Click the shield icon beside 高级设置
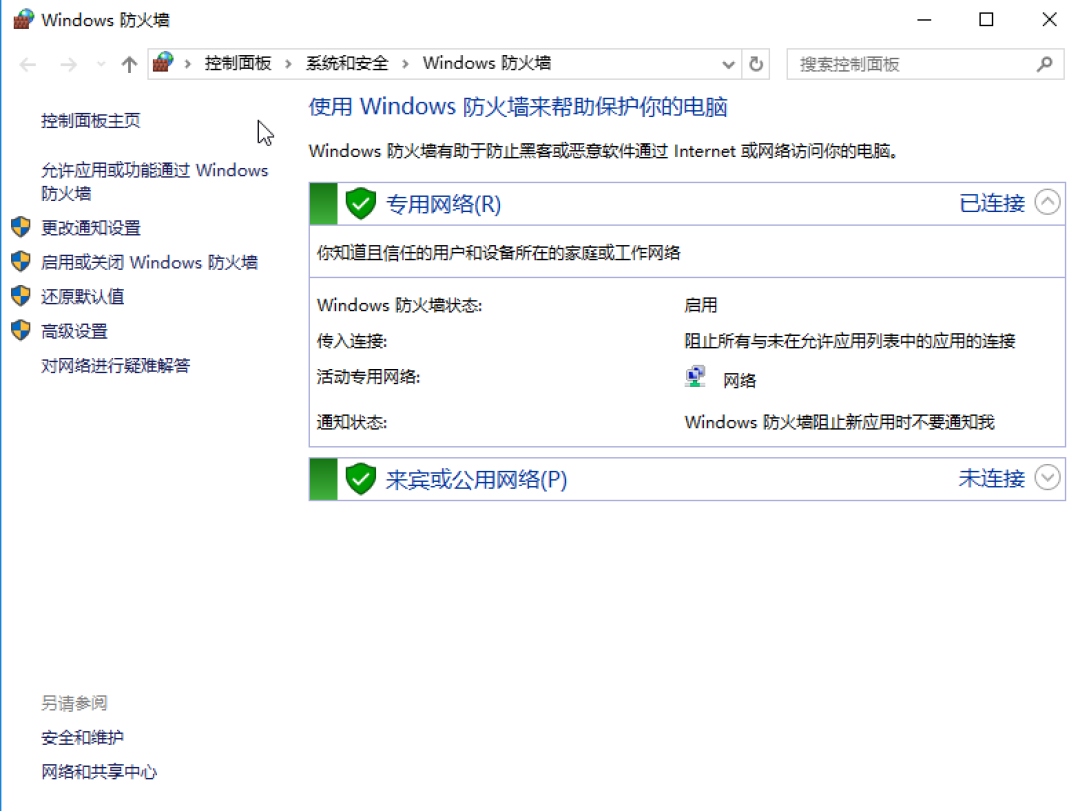Image resolution: width=1080 pixels, height=811 pixels. coord(20,330)
